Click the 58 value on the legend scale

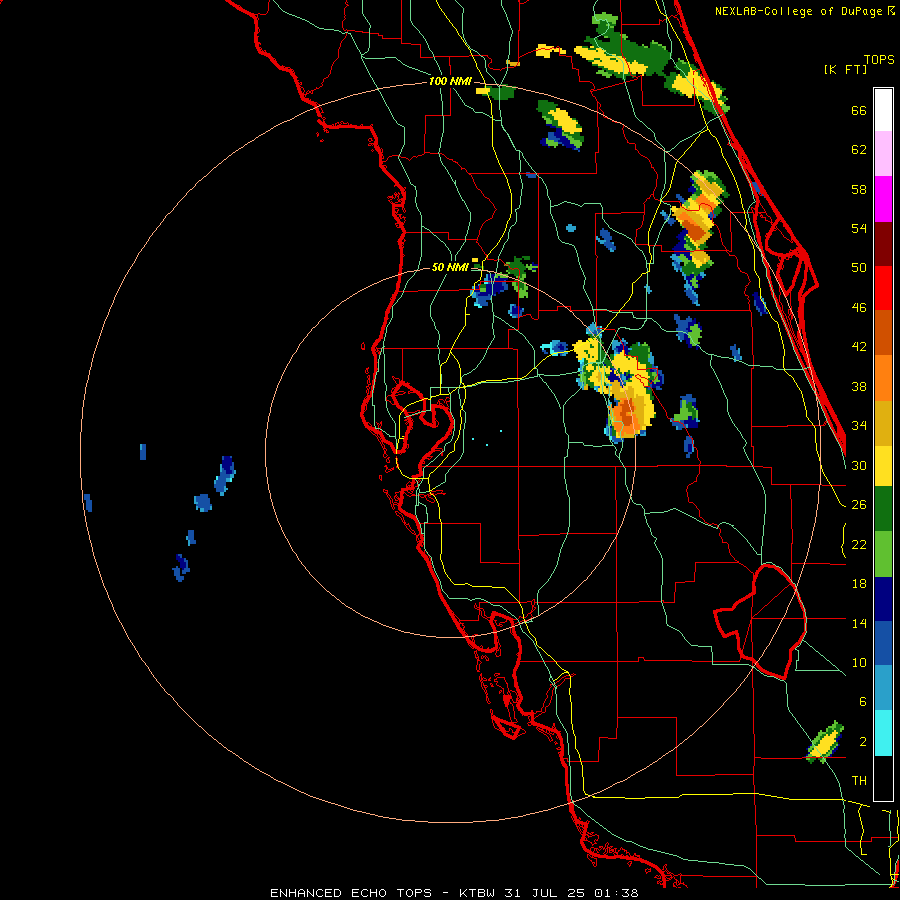(859, 189)
